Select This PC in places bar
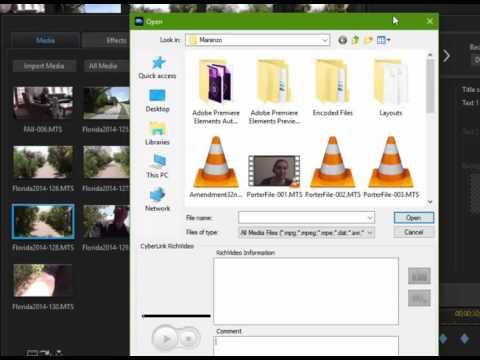Screen dimensions: 480x360 157,166
